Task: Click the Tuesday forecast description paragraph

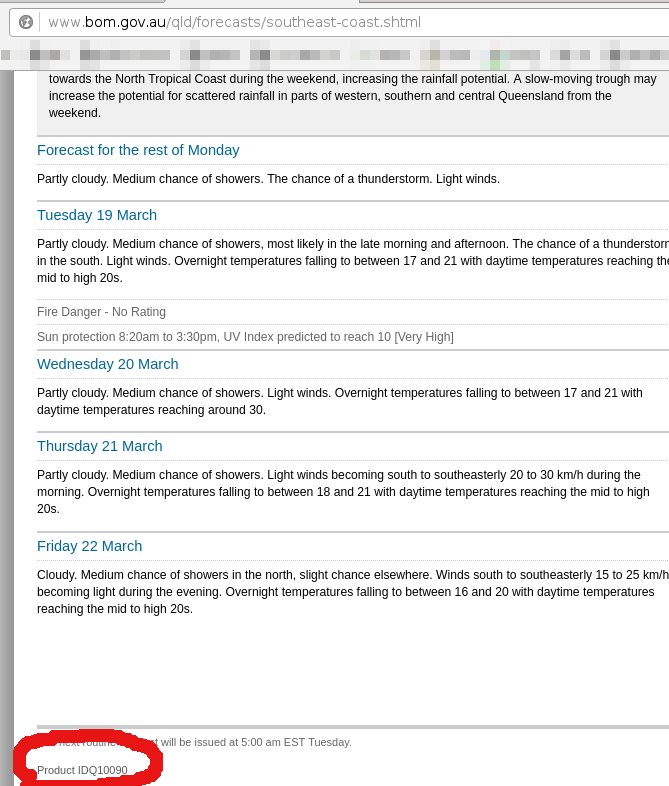Action: 353,261
